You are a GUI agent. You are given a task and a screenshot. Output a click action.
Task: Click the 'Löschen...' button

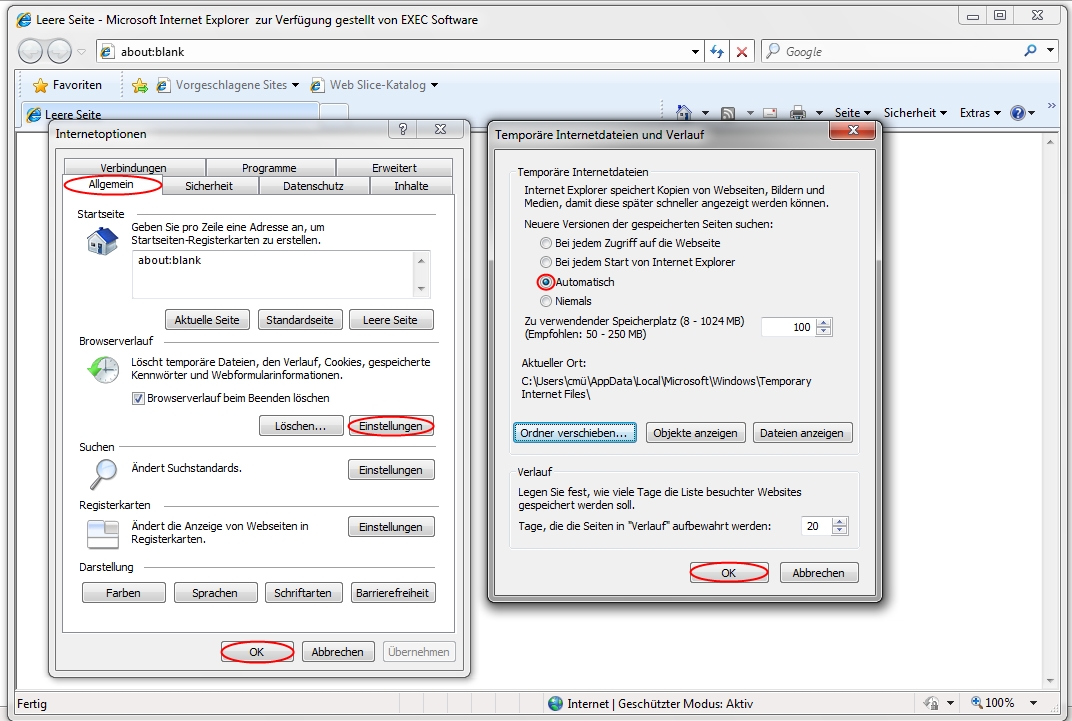pos(301,426)
